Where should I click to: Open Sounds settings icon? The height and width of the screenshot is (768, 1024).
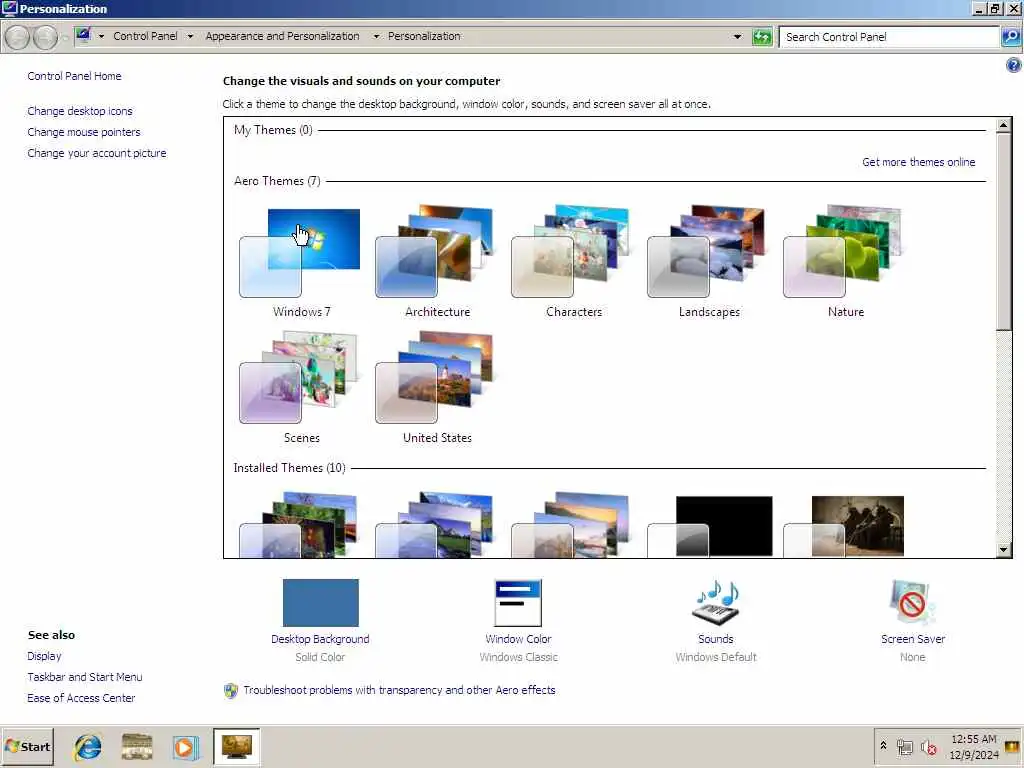point(716,603)
